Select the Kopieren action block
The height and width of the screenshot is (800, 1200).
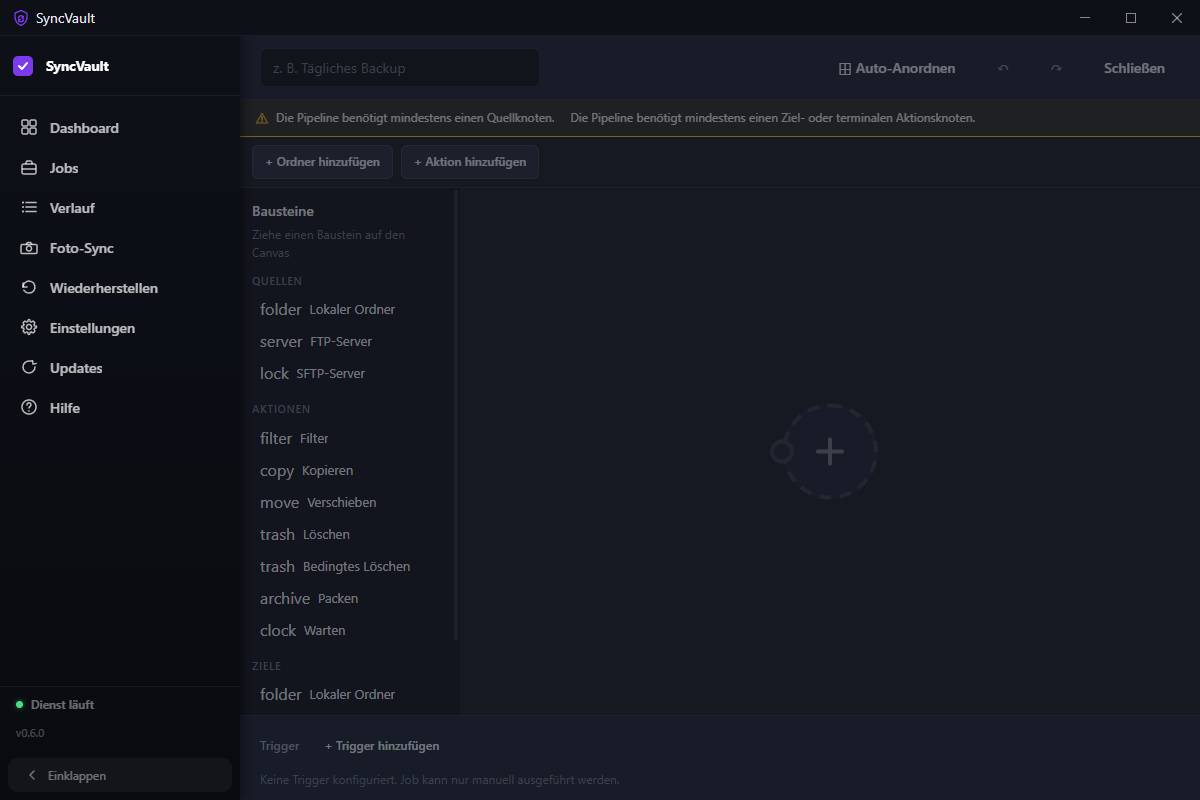pyautogui.click(x=349, y=471)
